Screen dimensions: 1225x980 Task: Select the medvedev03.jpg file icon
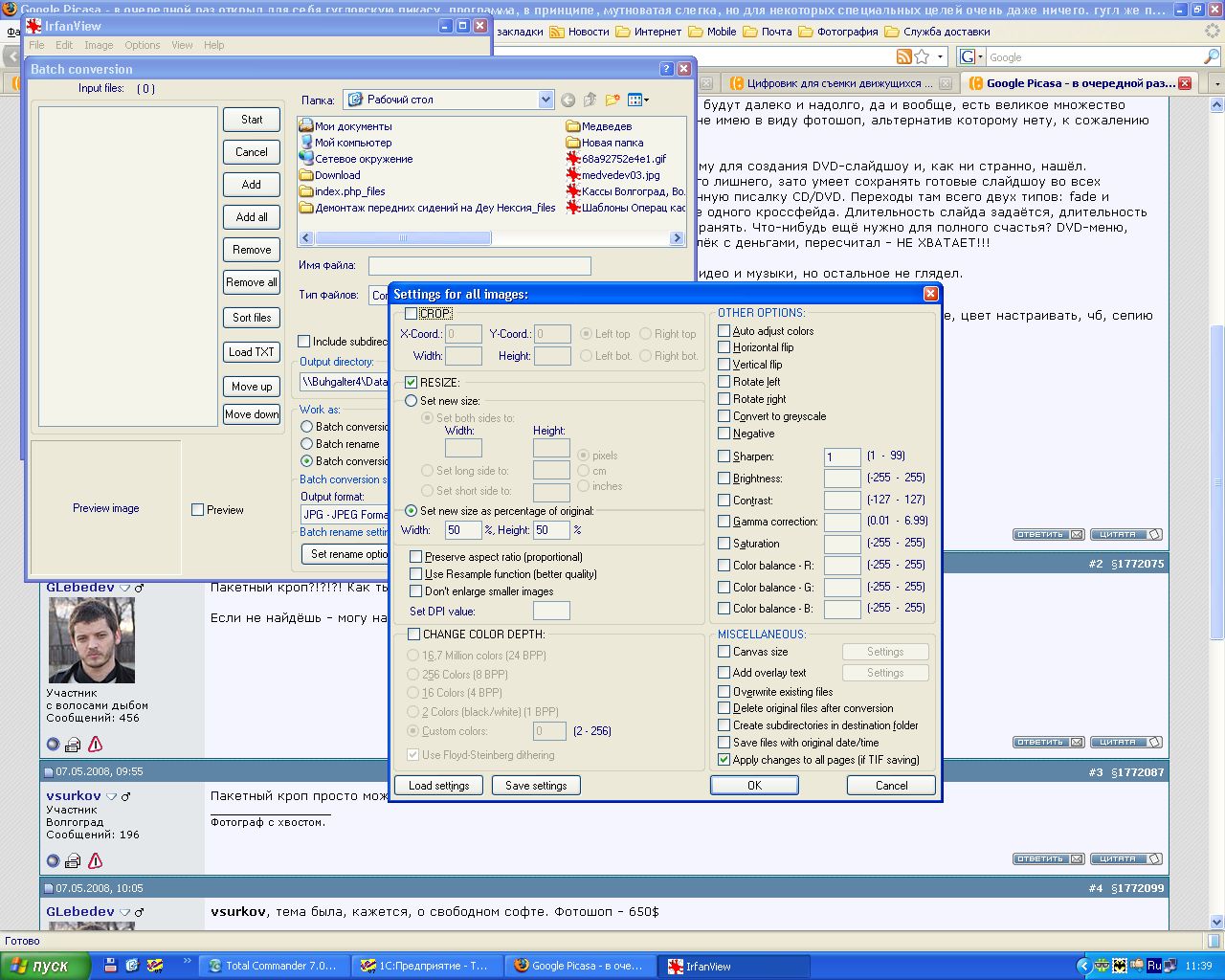pos(573,175)
